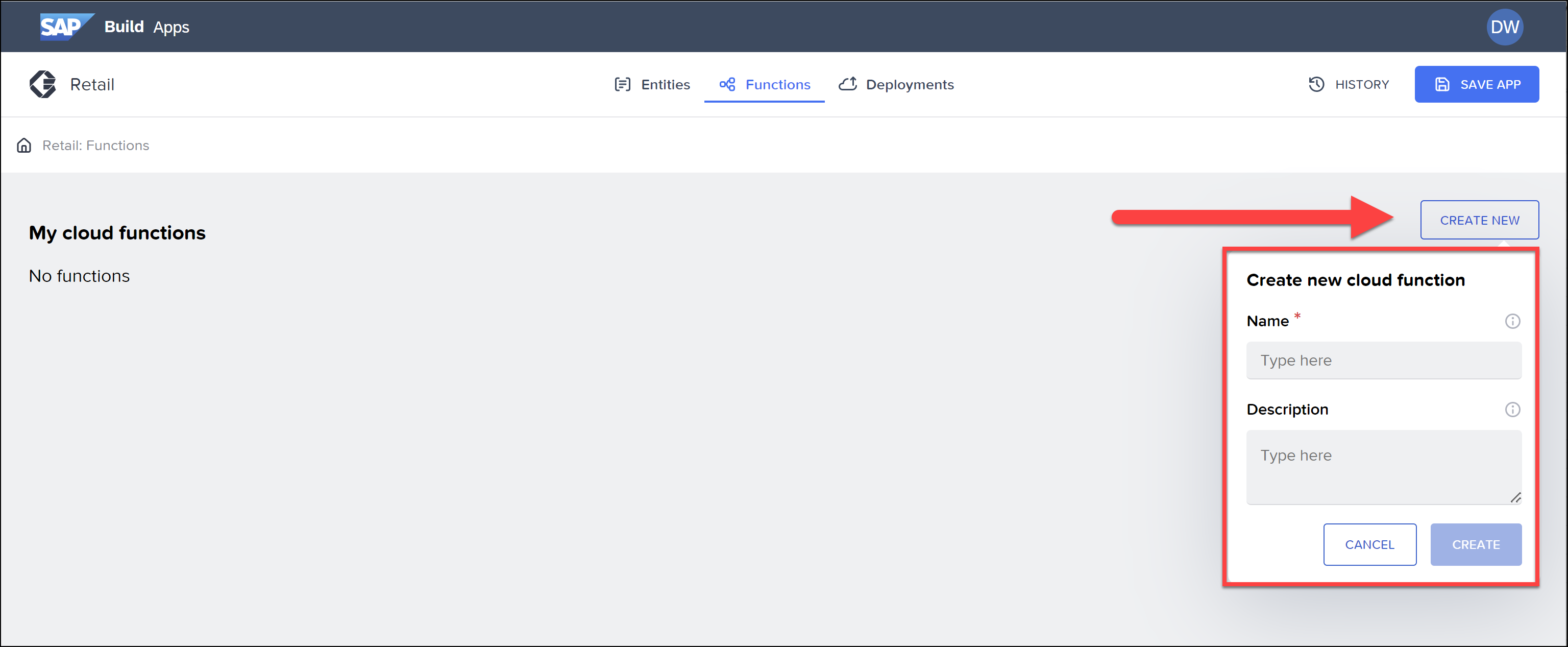This screenshot has width=1568, height=647.
Task: Click the Retail: Functions breadcrumb link
Action: click(95, 145)
